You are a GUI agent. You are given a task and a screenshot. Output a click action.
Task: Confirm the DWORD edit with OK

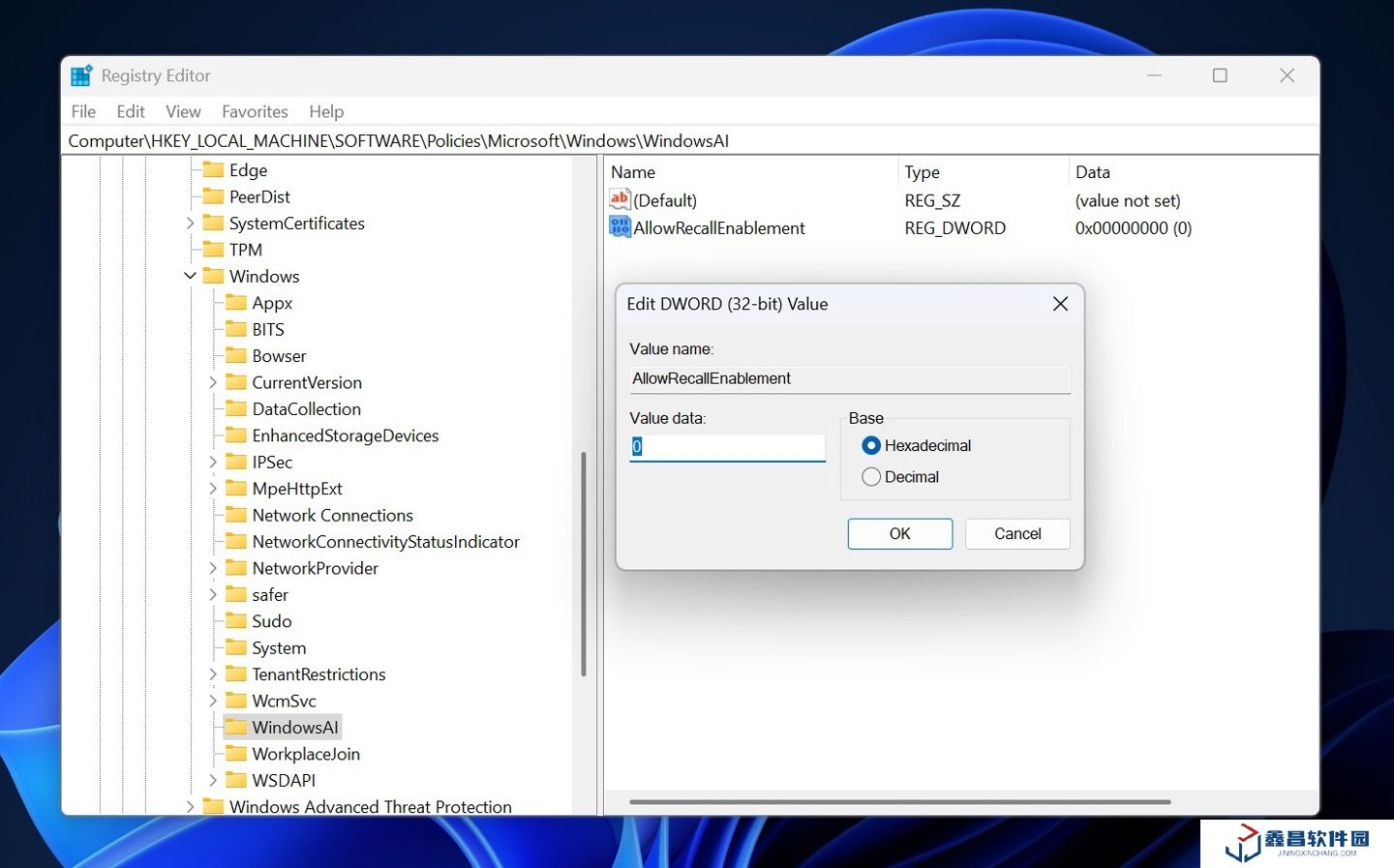click(899, 533)
